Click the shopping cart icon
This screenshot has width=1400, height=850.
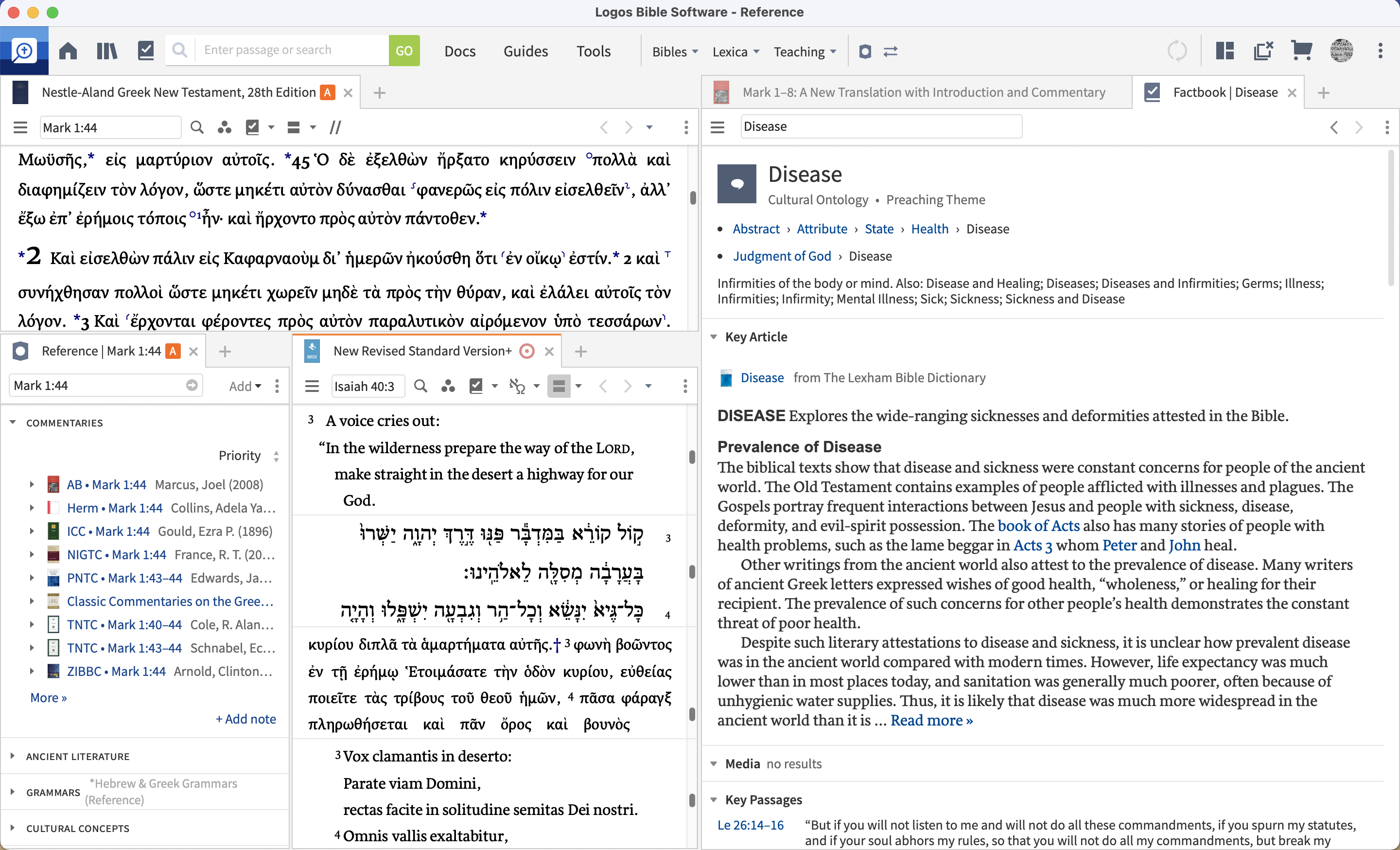point(1302,51)
